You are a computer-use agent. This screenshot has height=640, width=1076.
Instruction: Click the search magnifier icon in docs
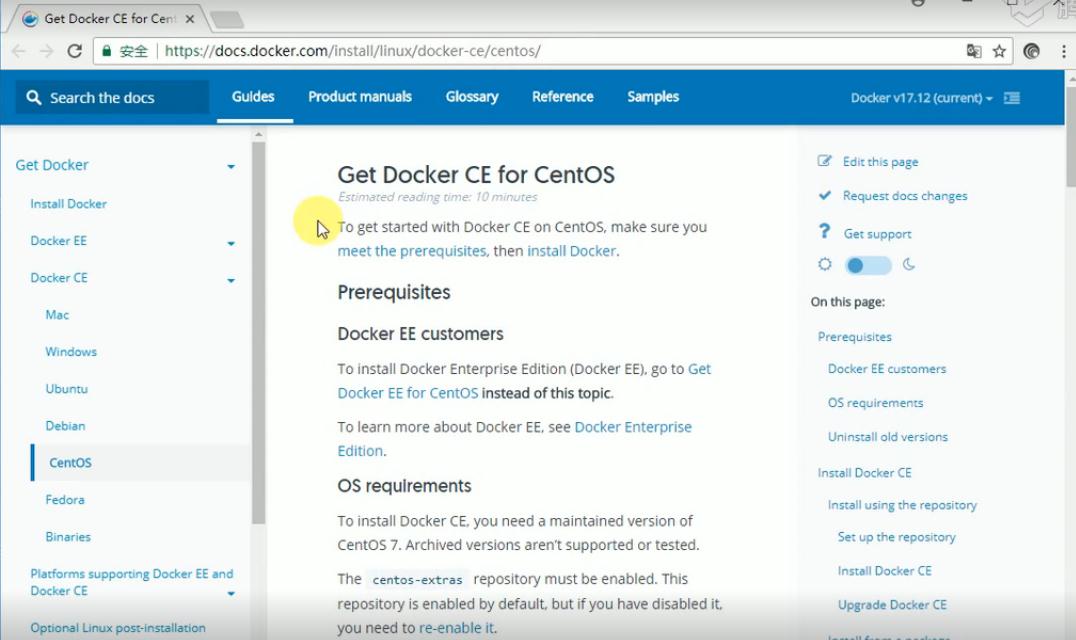[34, 97]
